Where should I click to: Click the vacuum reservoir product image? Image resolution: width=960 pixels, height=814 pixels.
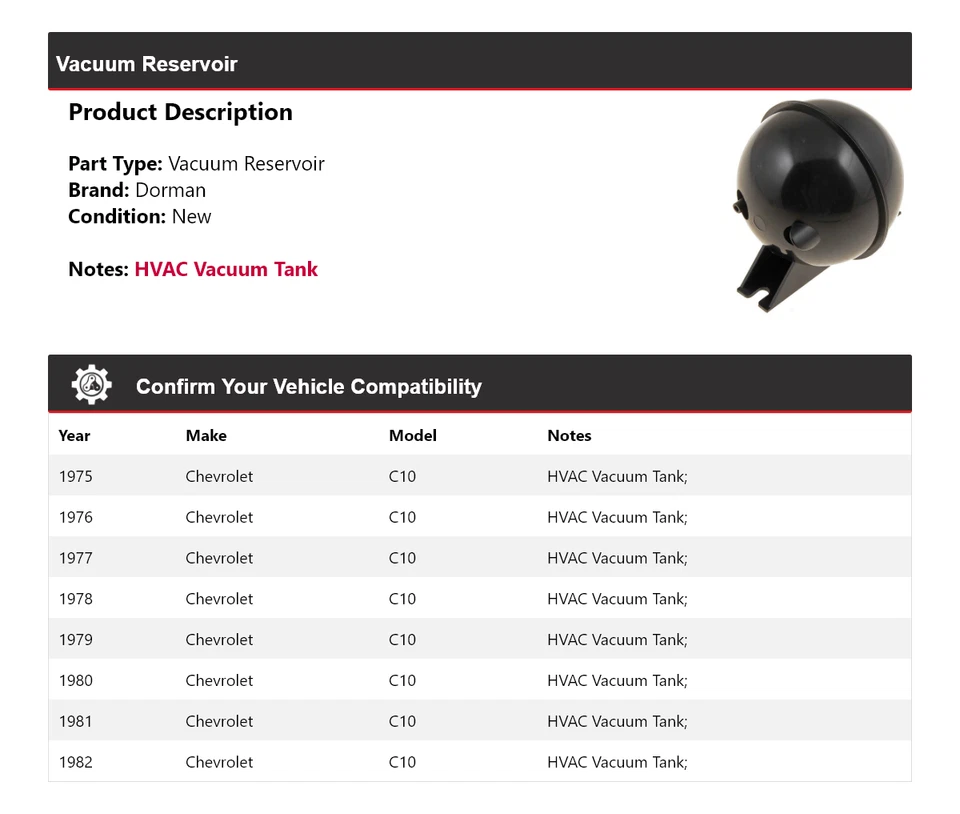coord(819,203)
